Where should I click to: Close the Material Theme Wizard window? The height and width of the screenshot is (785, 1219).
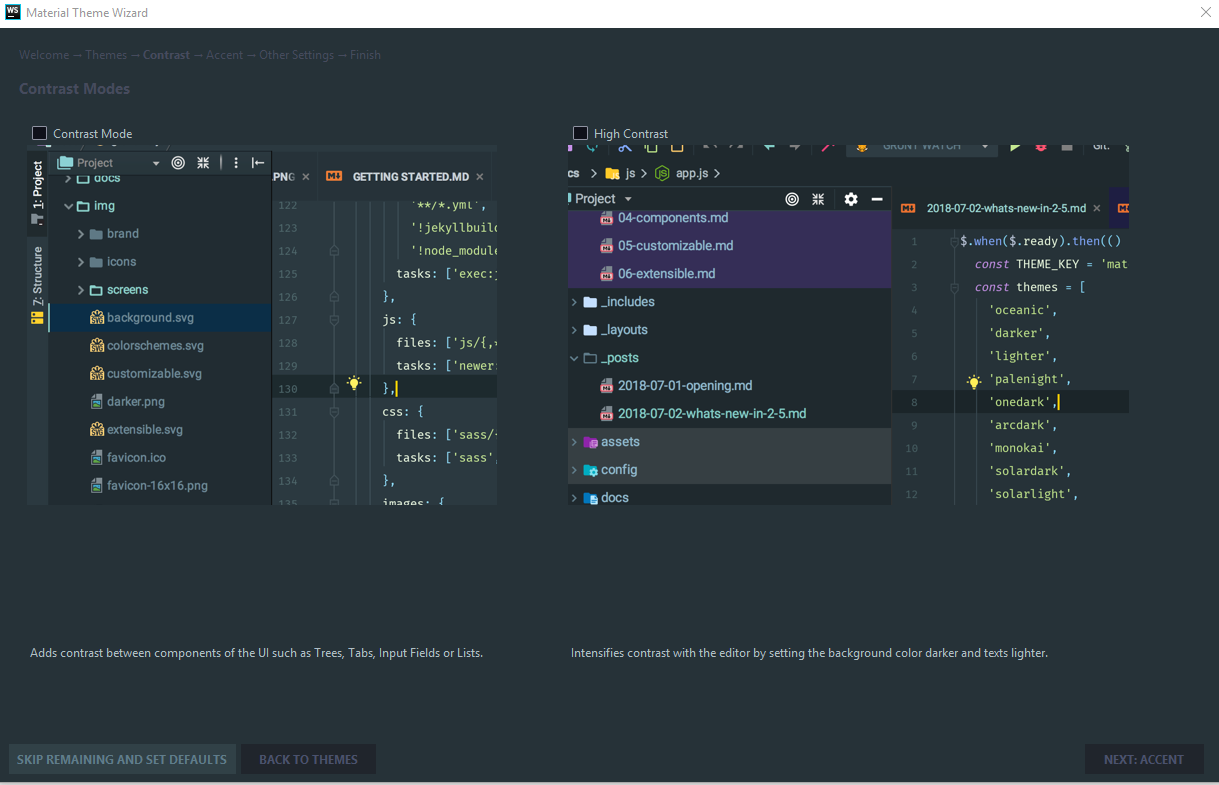point(1205,12)
